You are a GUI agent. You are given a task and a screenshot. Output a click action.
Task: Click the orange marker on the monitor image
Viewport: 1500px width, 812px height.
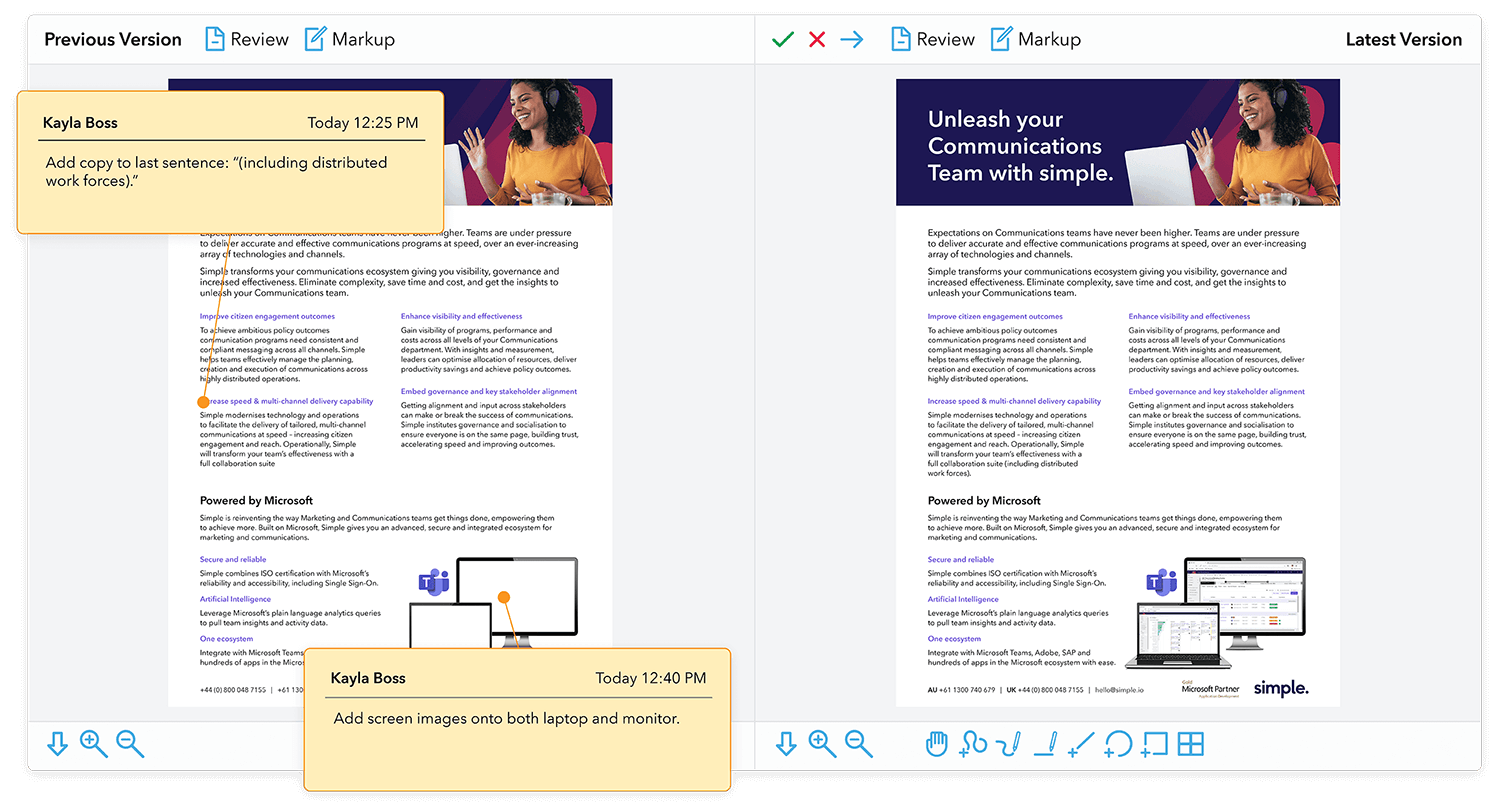pyautogui.click(x=504, y=597)
